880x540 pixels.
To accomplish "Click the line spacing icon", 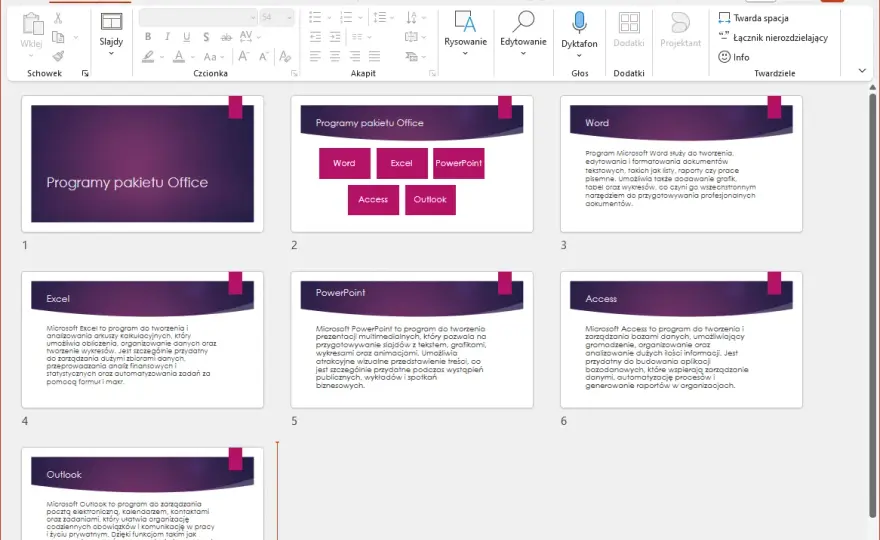I will (x=380, y=18).
